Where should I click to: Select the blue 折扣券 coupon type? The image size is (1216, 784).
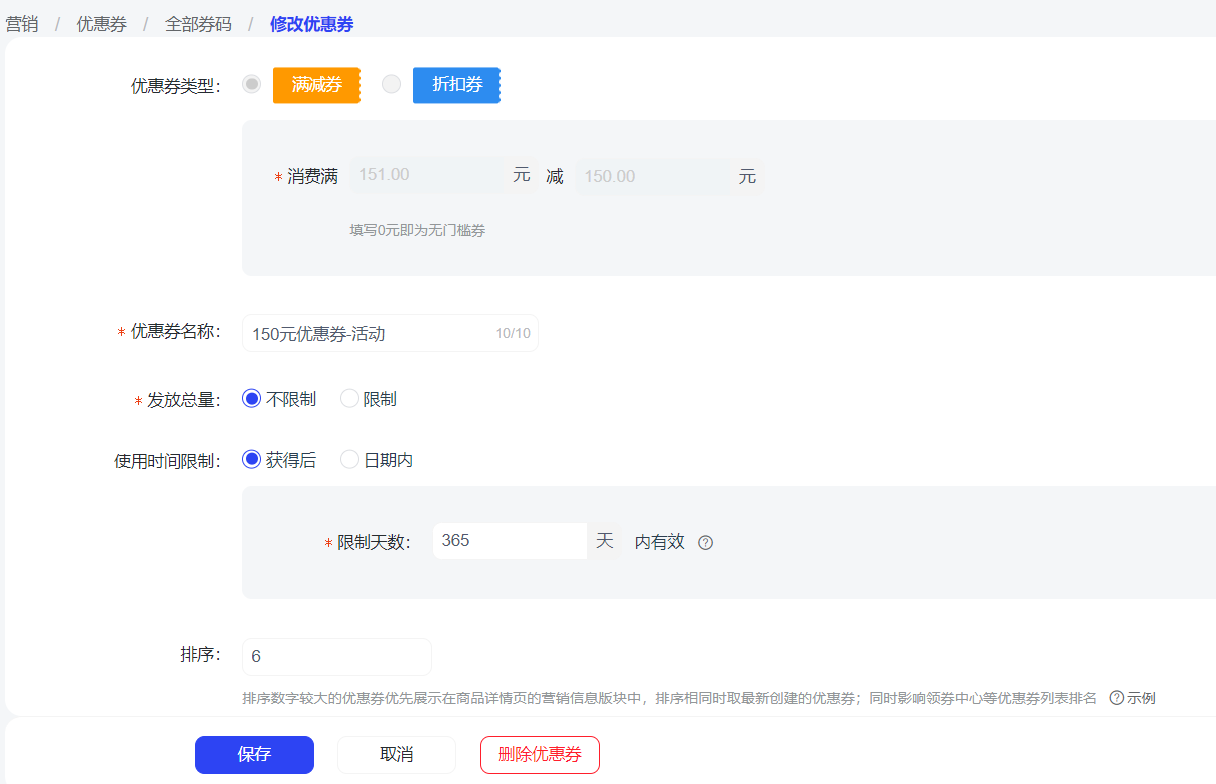tap(456, 84)
